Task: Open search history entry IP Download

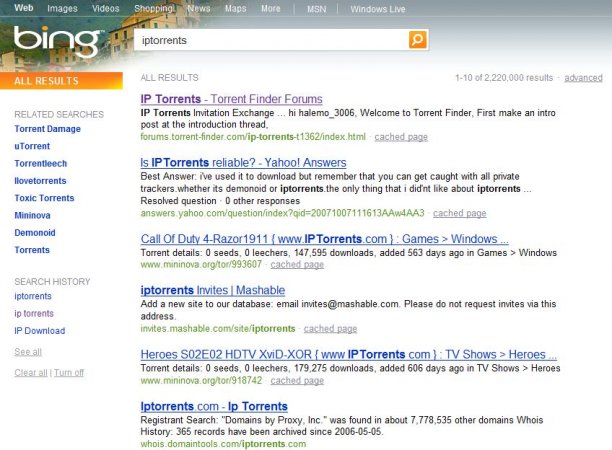Action: (40, 331)
